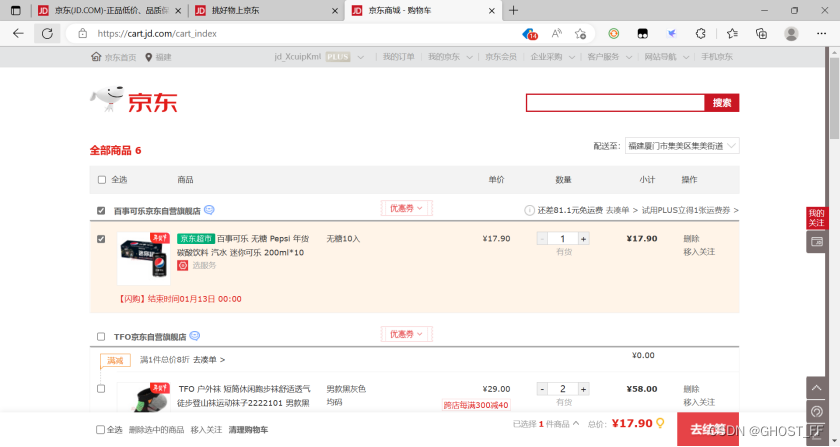Open 我的订单 in top navigation
Viewport: 840px width, 447px height.
(x=399, y=57)
